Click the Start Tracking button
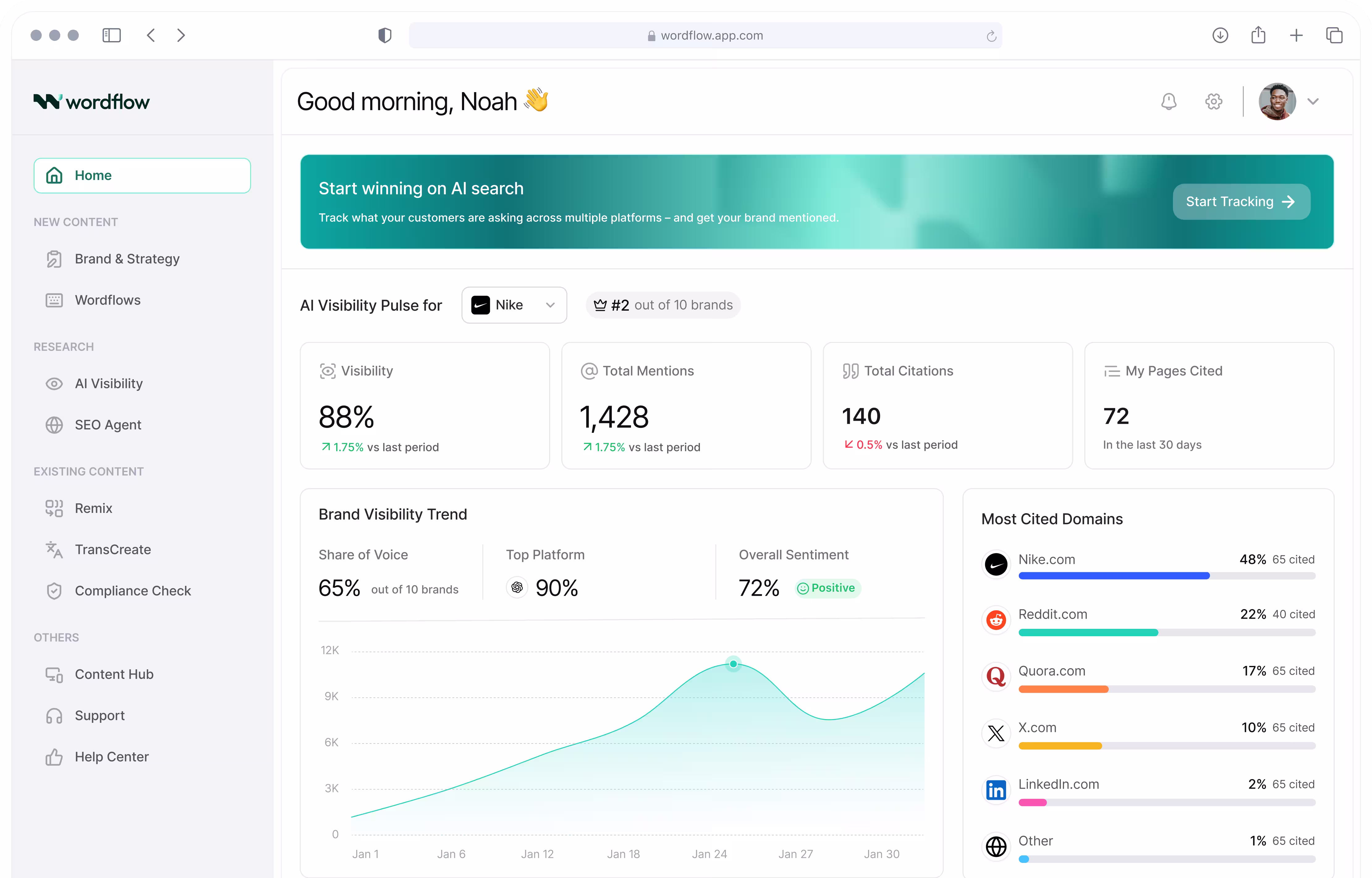1372x878 pixels. point(1241,201)
